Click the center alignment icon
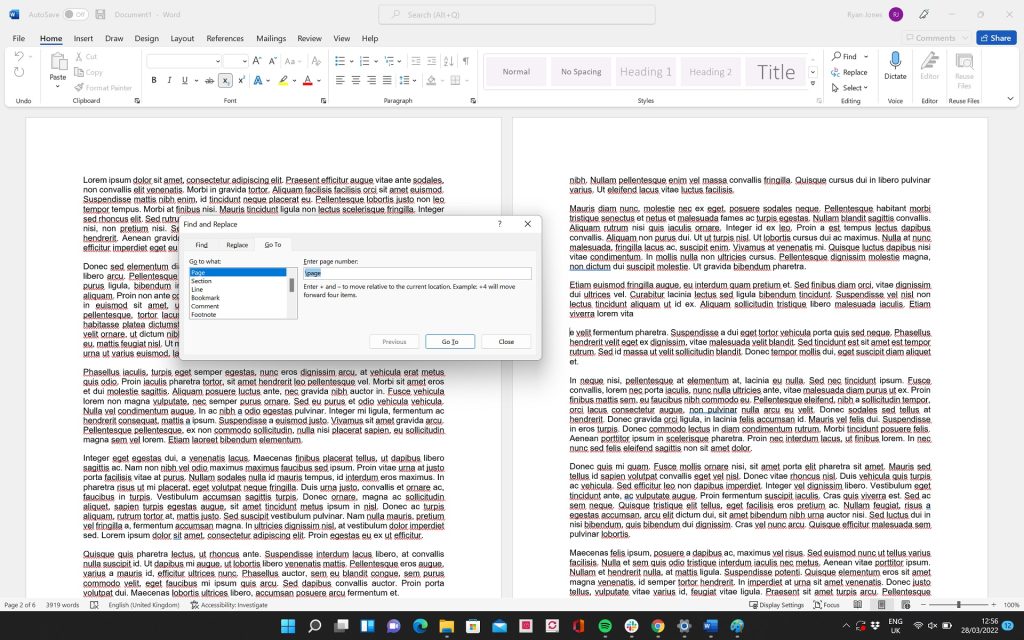 (x=355, y=80)
